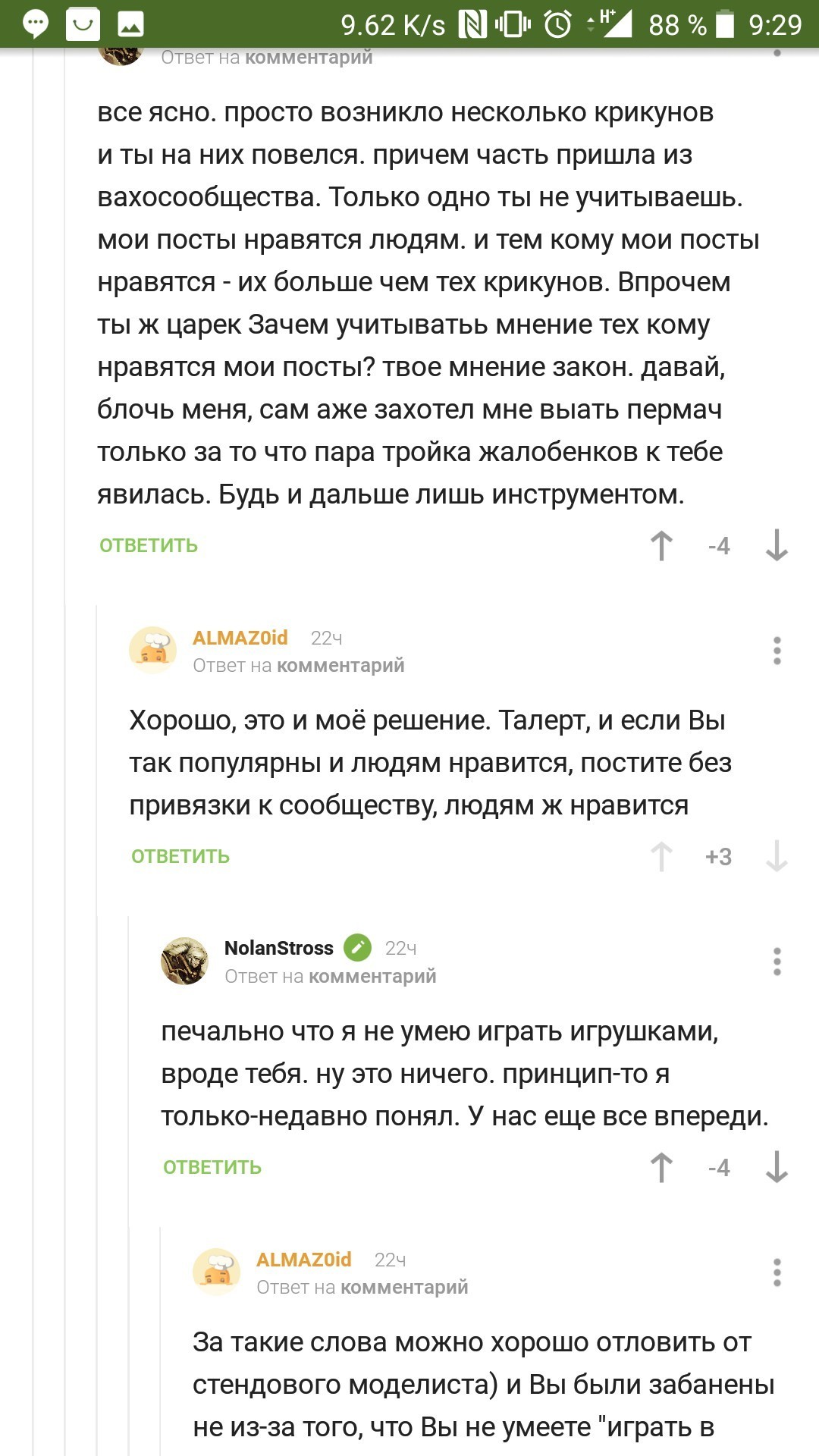
Task: Open the parent comment link in ALMAZ0id's last reply
Action: click(x=403, y=1288)
